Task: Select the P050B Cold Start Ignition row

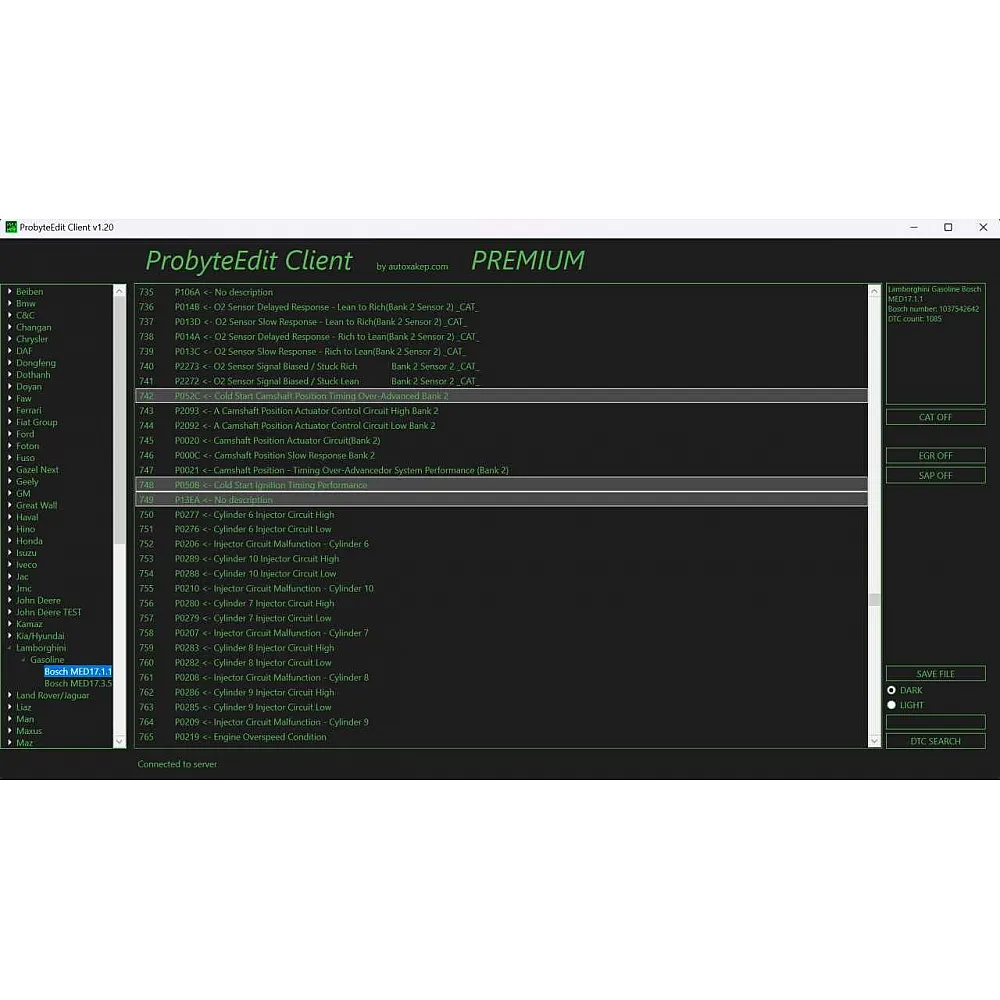Action: (500, 485)
